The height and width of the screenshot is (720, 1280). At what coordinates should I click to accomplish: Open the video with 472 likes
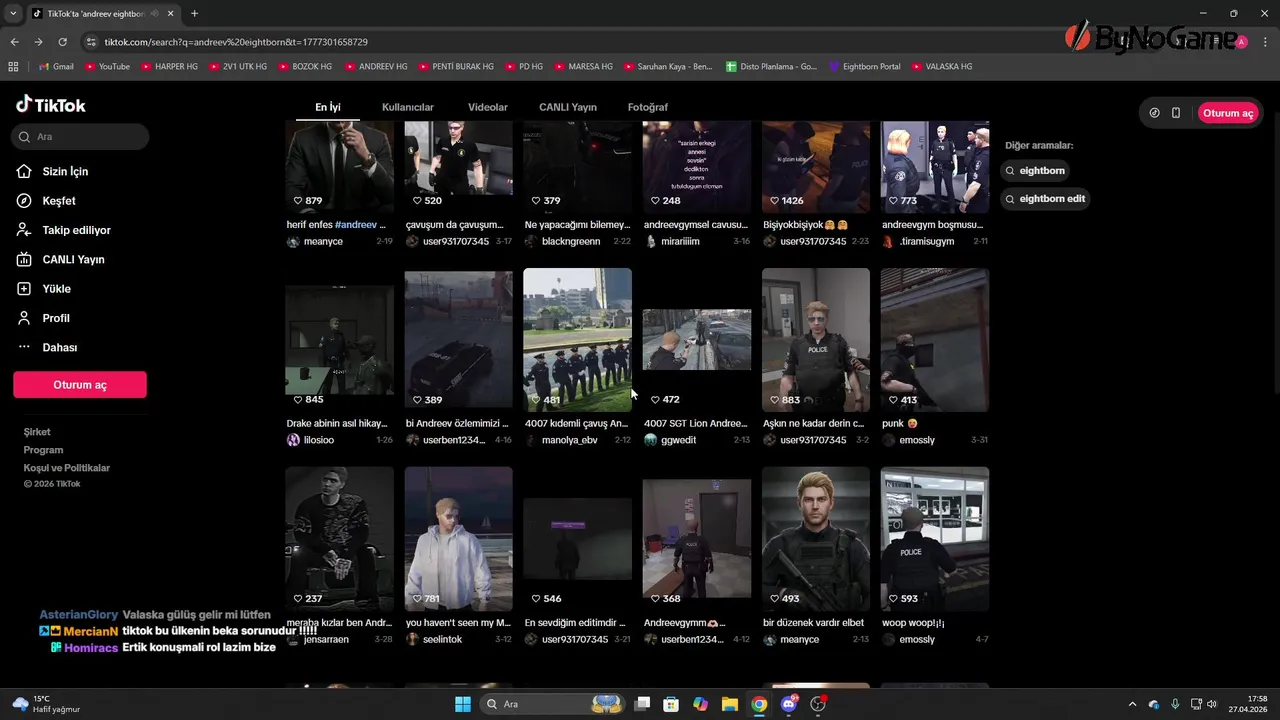[x=697, y=340]
